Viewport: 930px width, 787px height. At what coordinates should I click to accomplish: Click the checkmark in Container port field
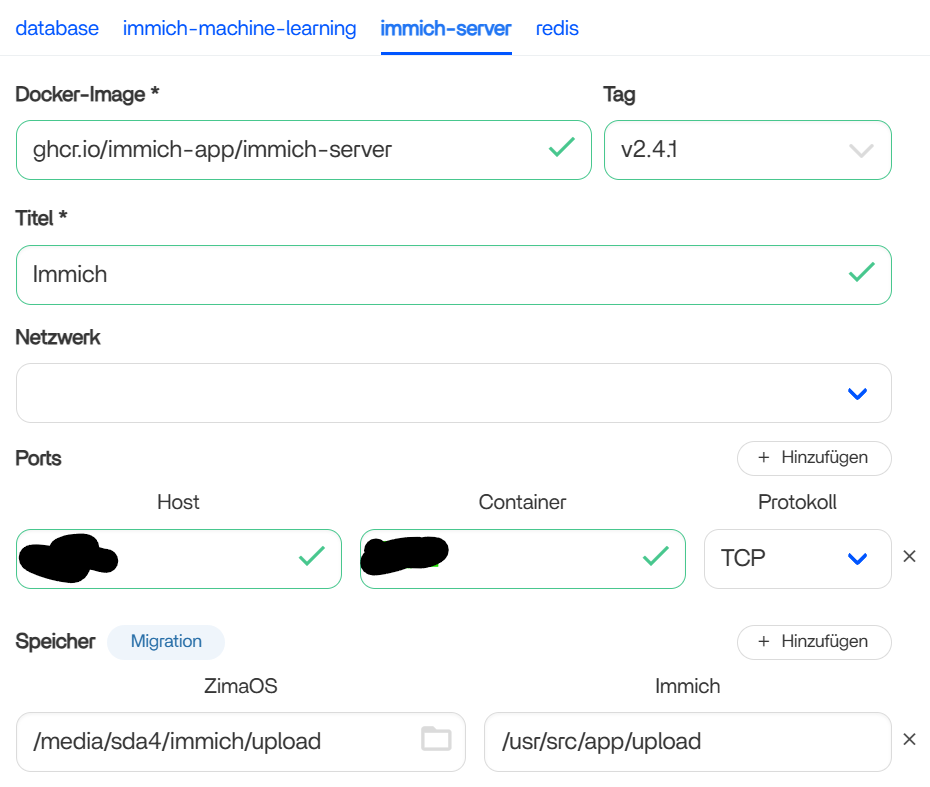click(x=656, y=556)
